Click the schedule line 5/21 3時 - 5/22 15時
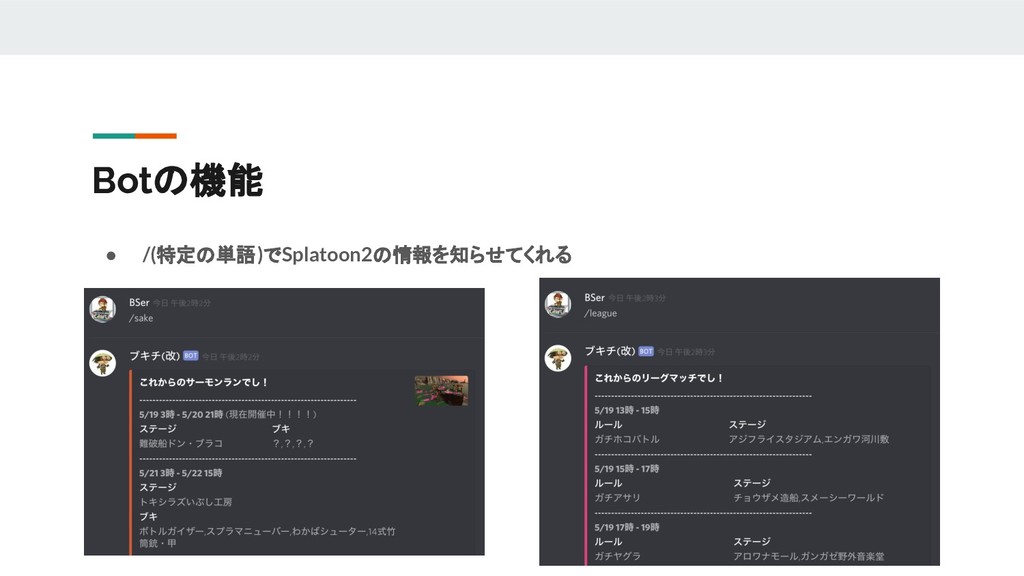Screen dimensions: 1024x576 point(180,473)
